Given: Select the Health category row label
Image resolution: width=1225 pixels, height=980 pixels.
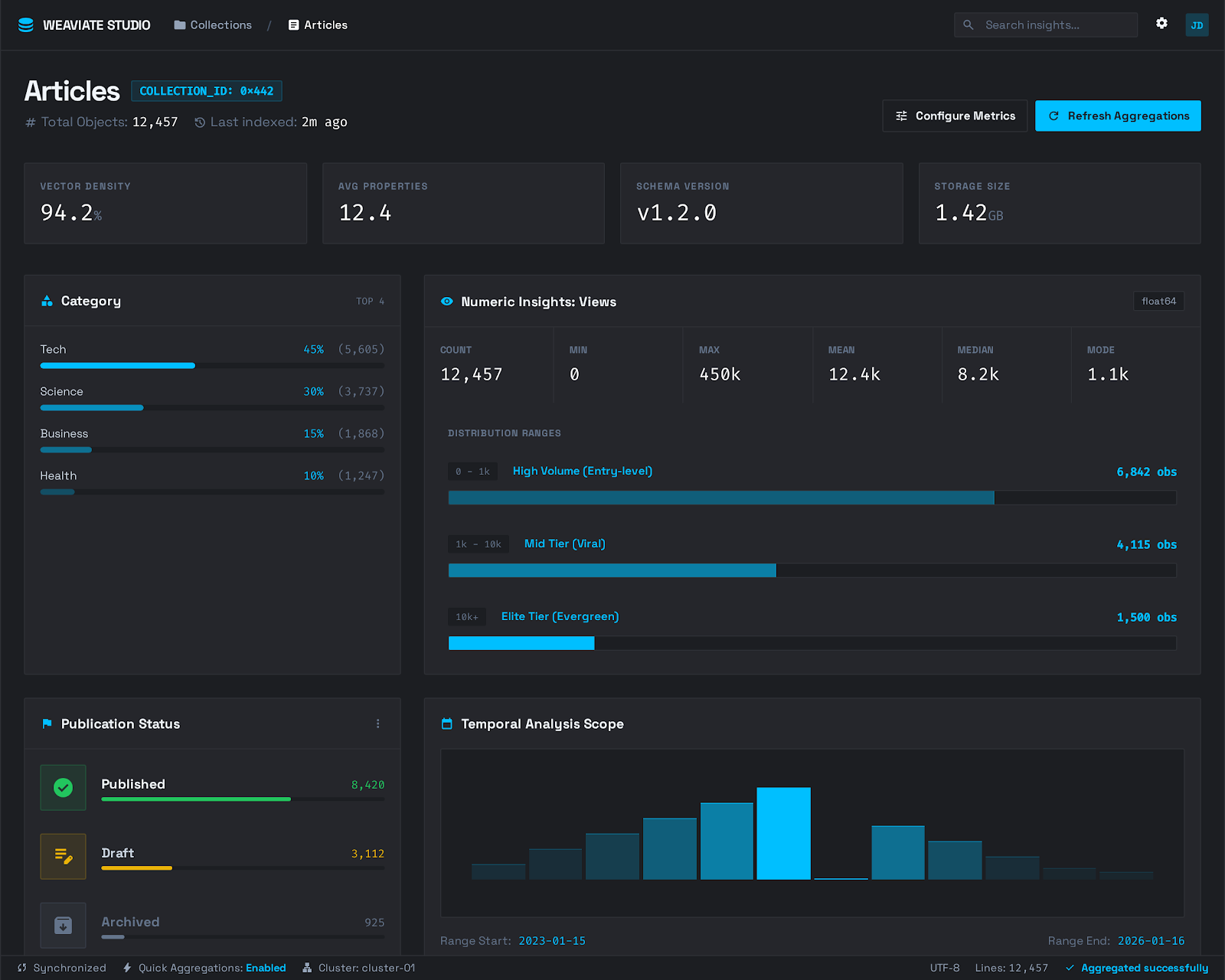Looking at the screenshot, I should pos(58,475).
